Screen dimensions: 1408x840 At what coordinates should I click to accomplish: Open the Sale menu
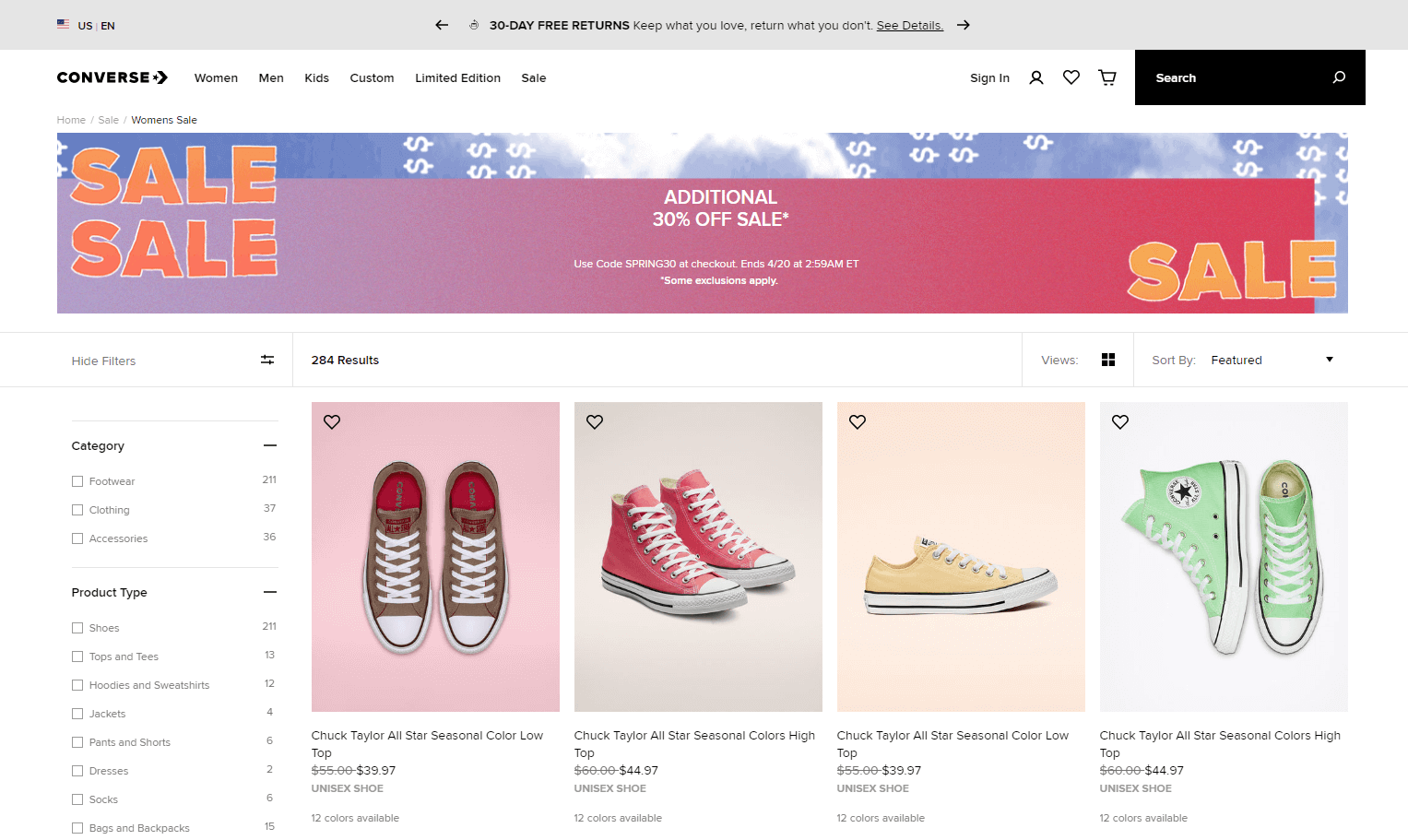533,78
